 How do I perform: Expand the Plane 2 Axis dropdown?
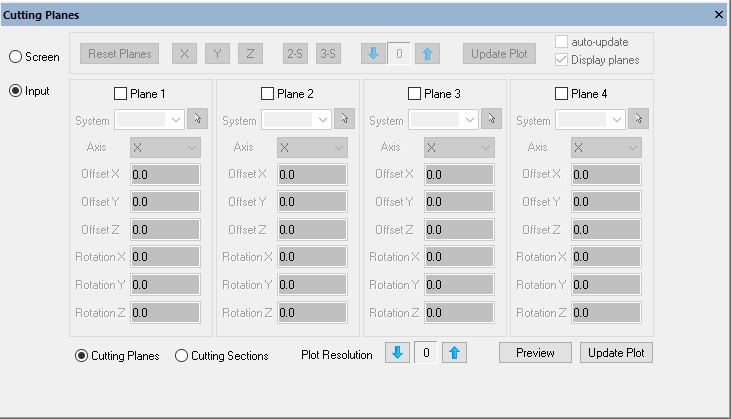(312, 147)
